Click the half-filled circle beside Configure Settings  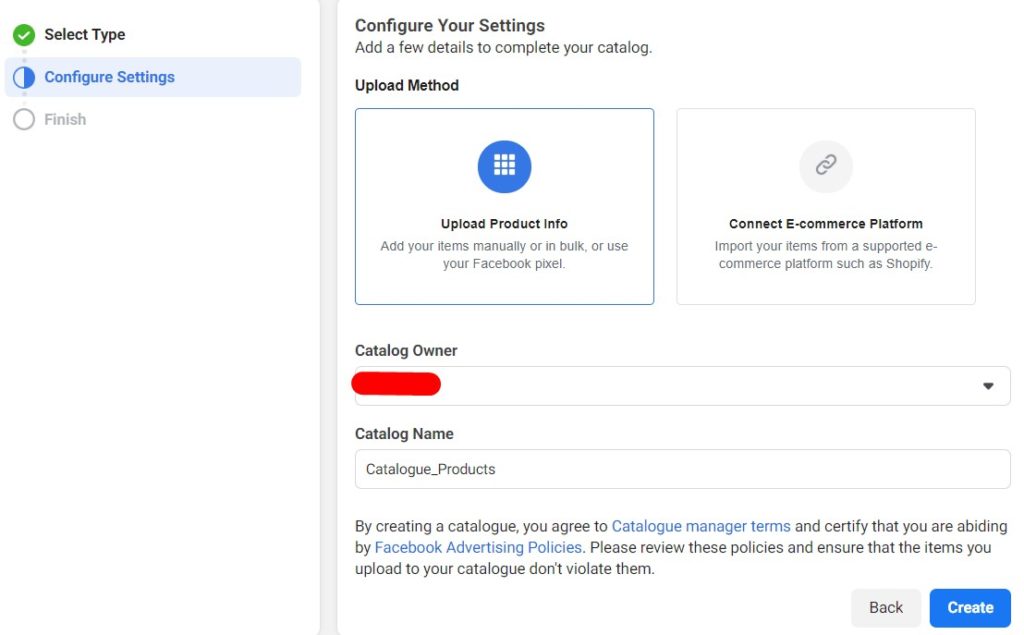point(24,77)
